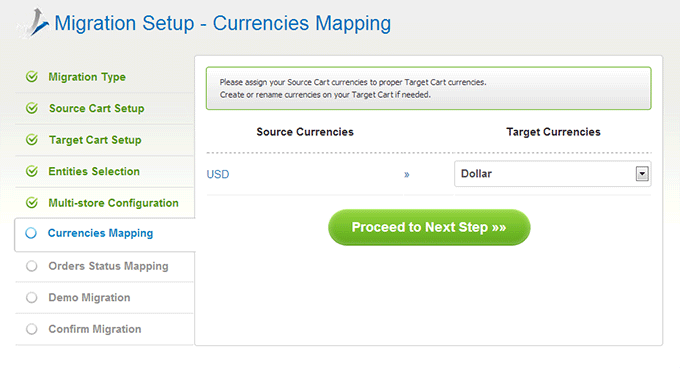Click the green checkmark next to Entities Selection
The image size is (680, 368).
[x=32, y=171]
